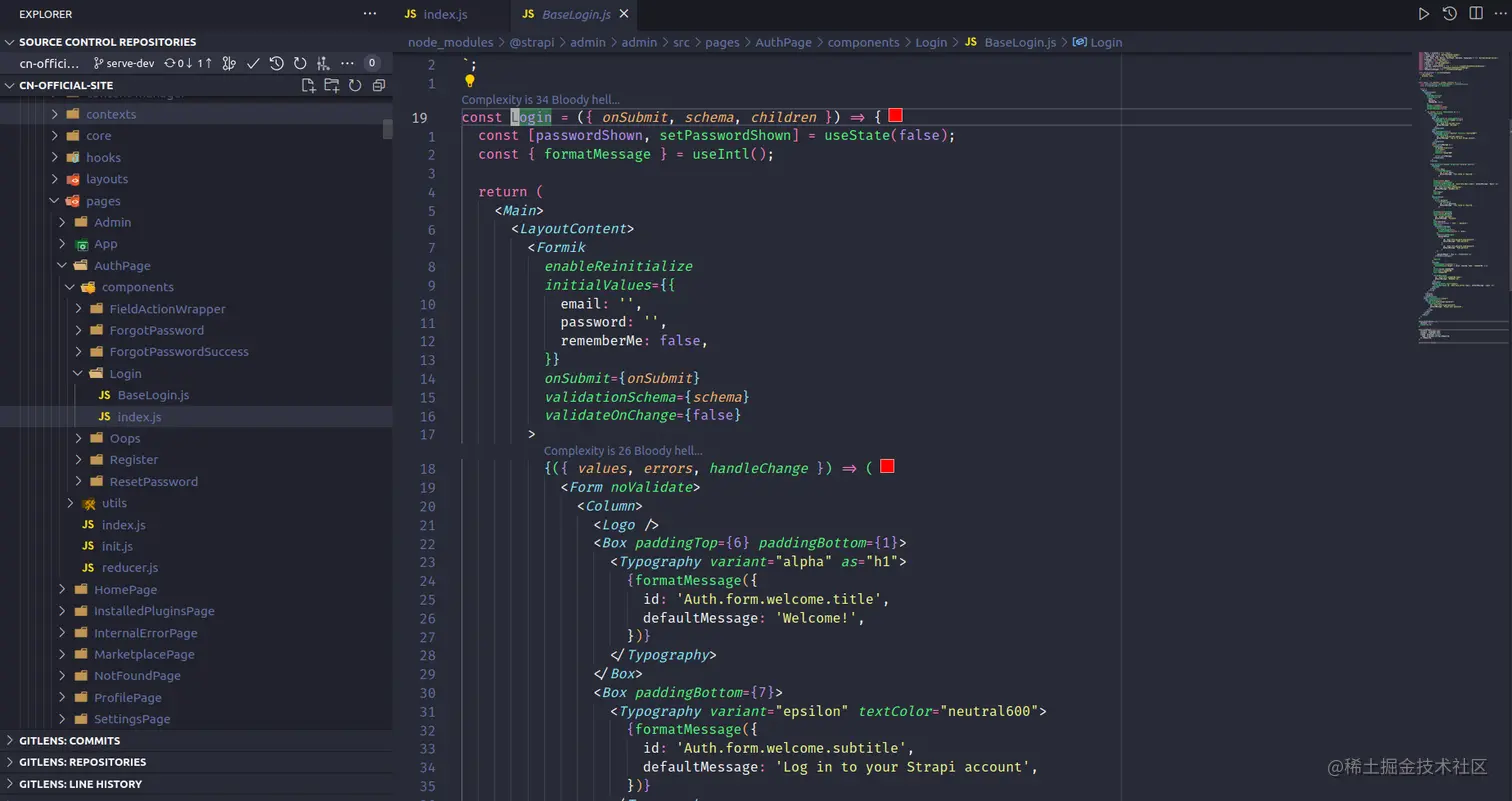
Task: Click the node_modules breadcrumb
Action: 450,42
